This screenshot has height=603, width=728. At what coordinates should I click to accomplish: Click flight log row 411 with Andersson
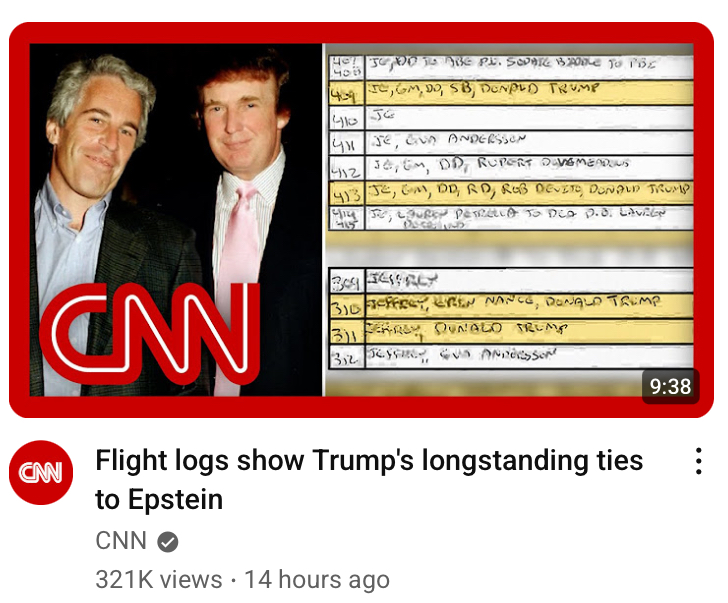(511, 143)
